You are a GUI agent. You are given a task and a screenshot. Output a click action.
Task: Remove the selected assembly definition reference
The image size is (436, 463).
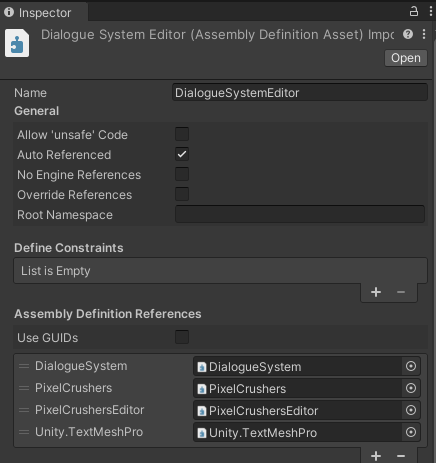401,455
